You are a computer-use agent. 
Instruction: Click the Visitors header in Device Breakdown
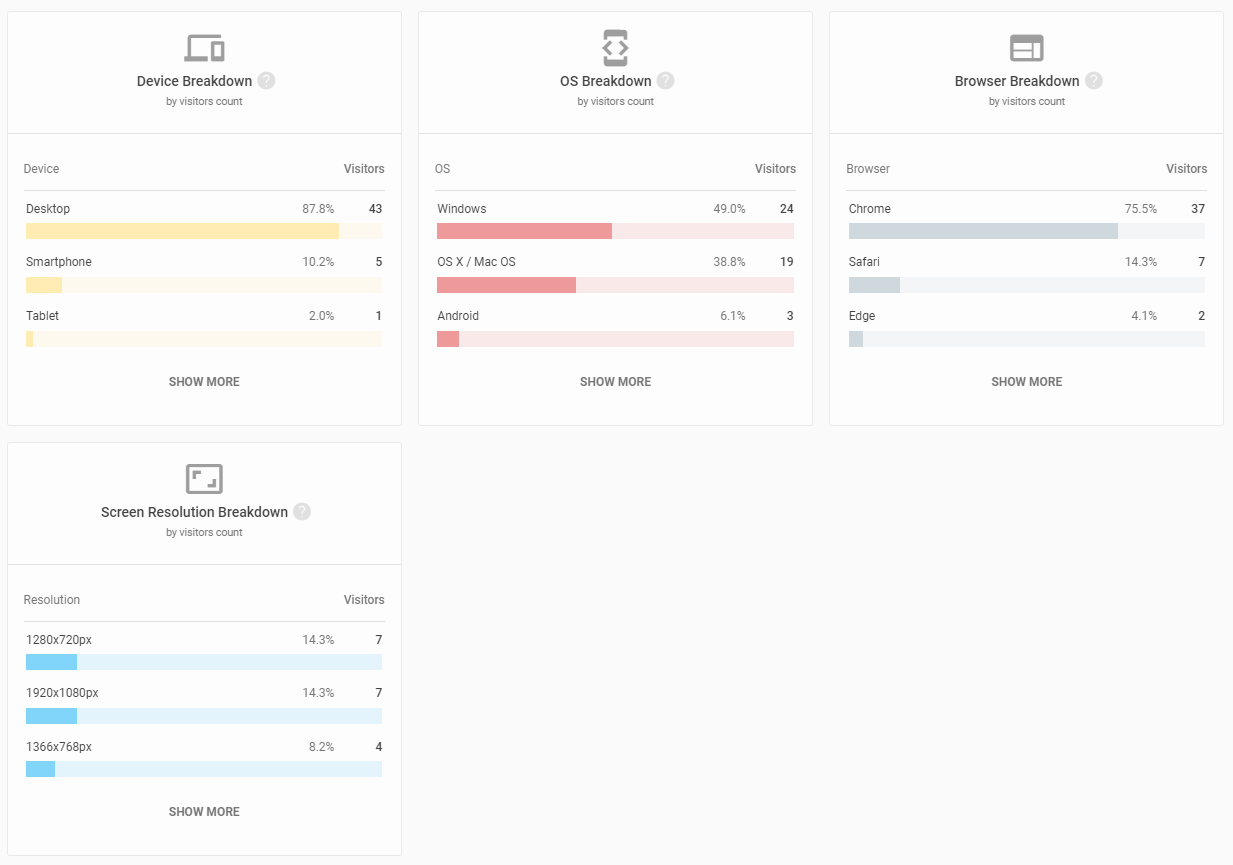click(364, 169)
